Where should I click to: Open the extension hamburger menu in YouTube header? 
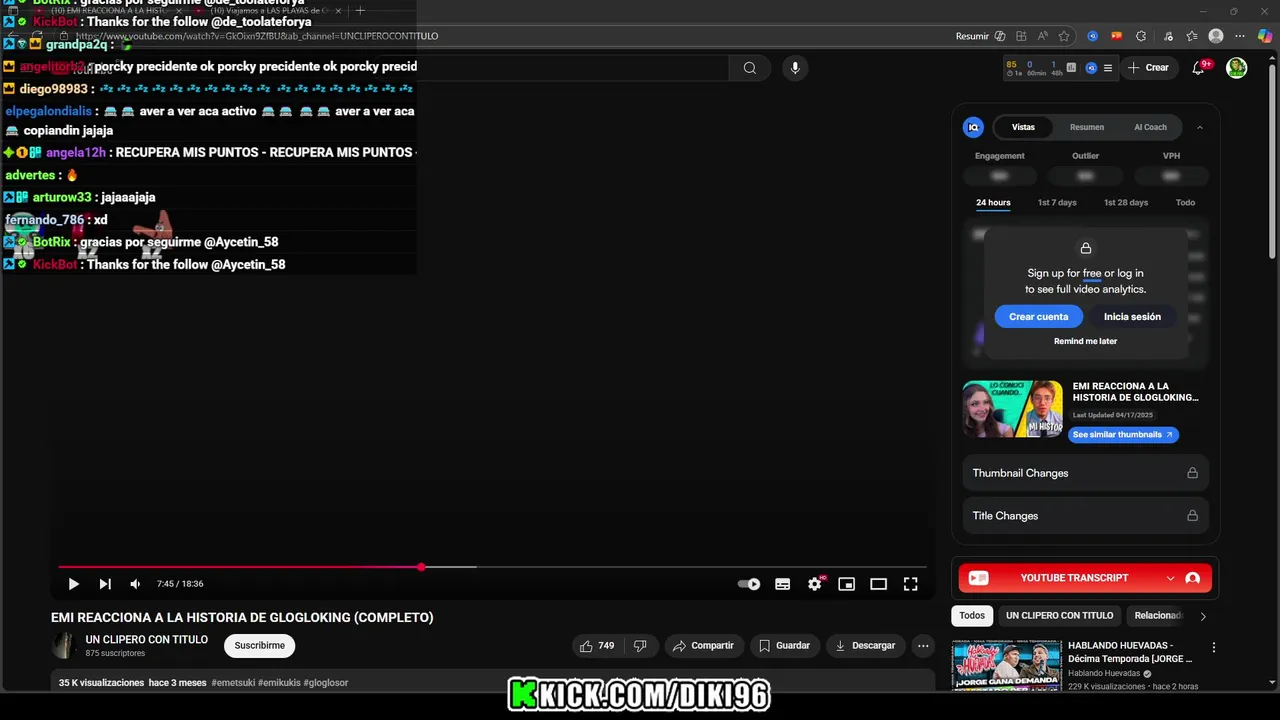pos(1107,68)
